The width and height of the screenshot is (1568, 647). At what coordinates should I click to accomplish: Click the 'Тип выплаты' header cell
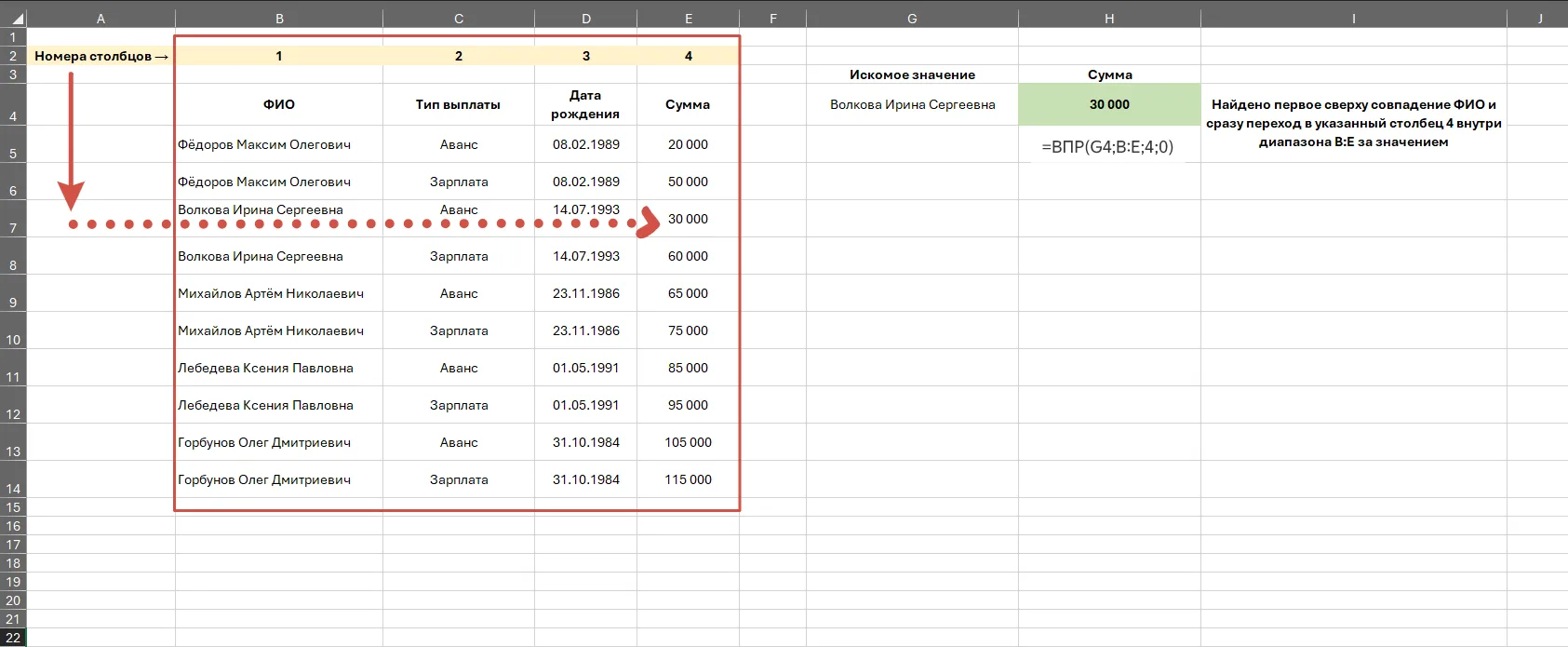pos(459,104)
